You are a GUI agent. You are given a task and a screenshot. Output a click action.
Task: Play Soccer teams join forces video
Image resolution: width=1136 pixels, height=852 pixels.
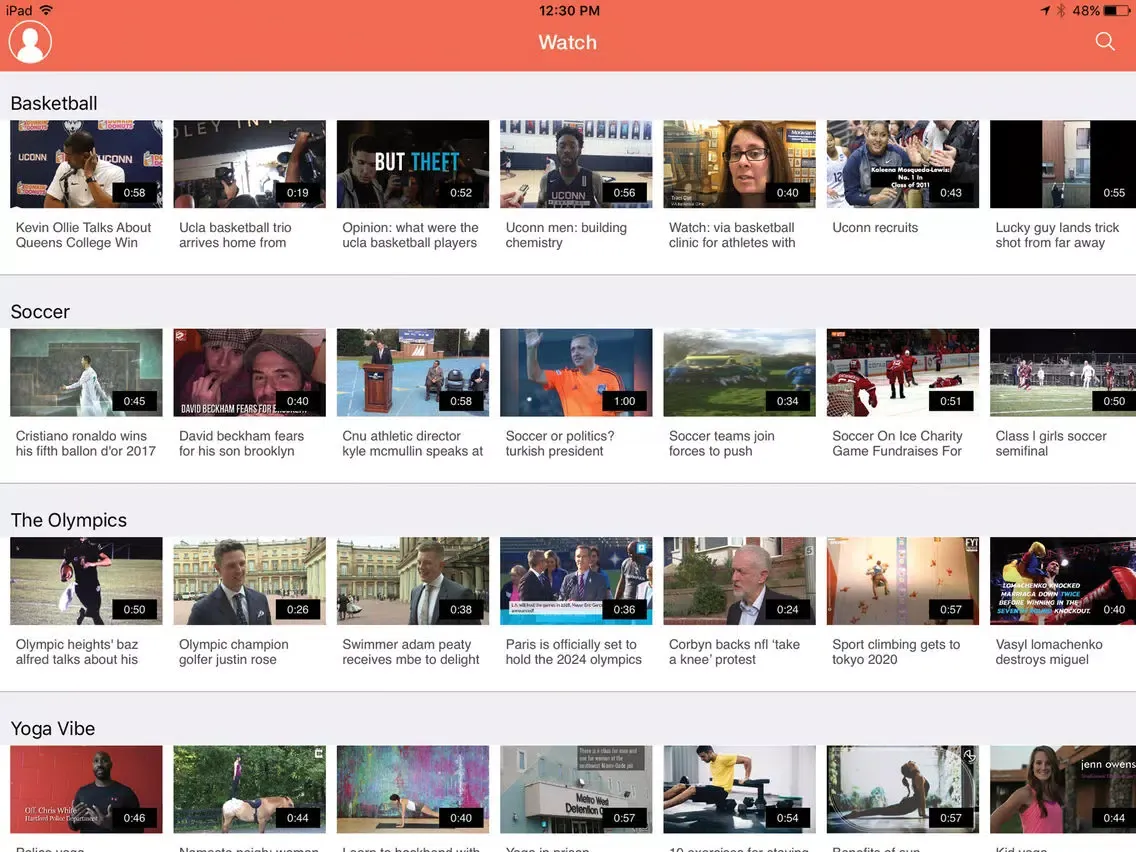740,372
